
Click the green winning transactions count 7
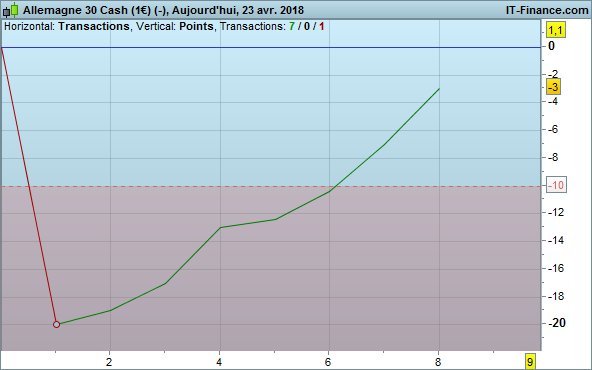[291, 26]
